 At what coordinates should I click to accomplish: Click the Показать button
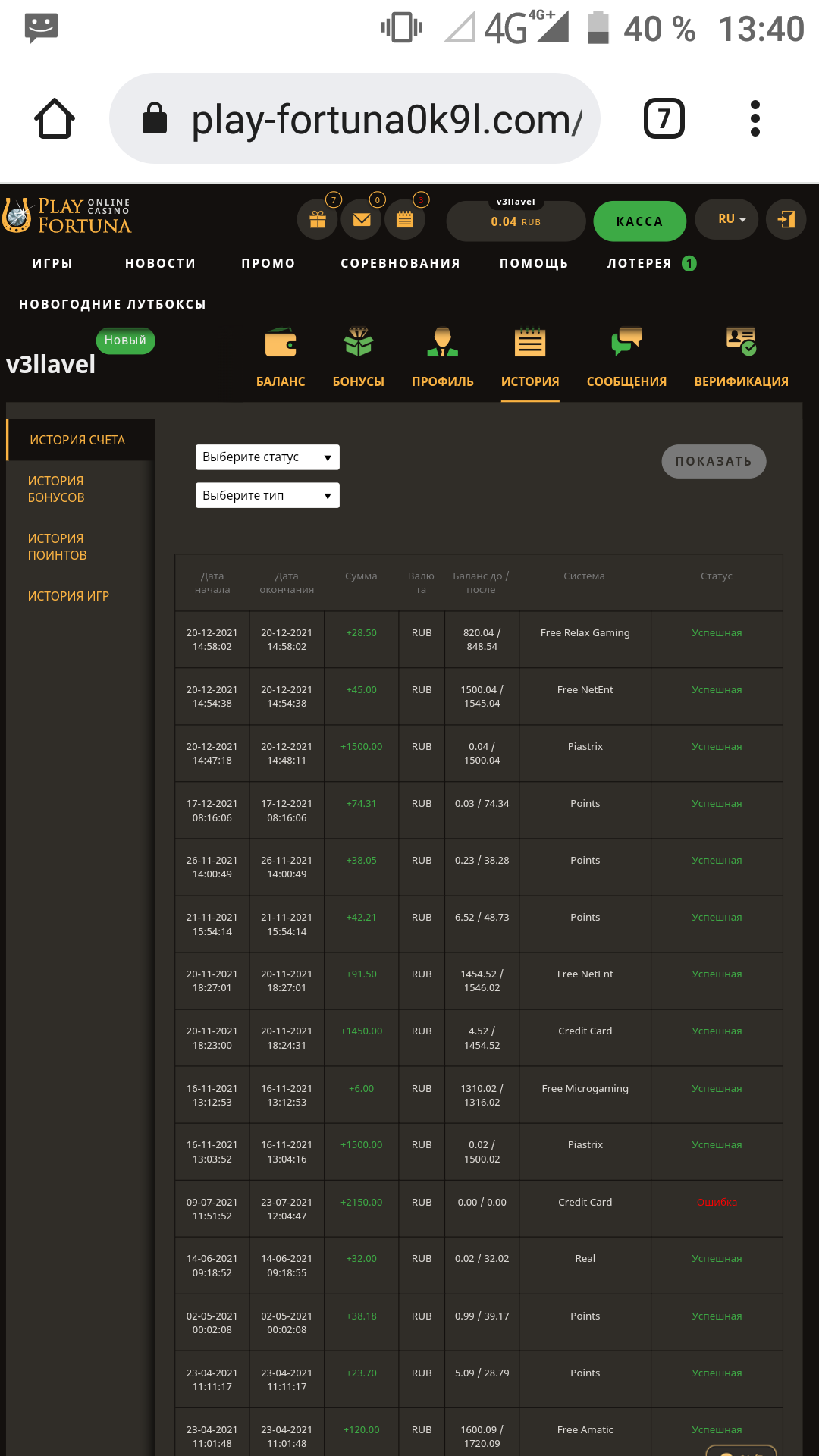pyautogui.click(x=714, y=461)
